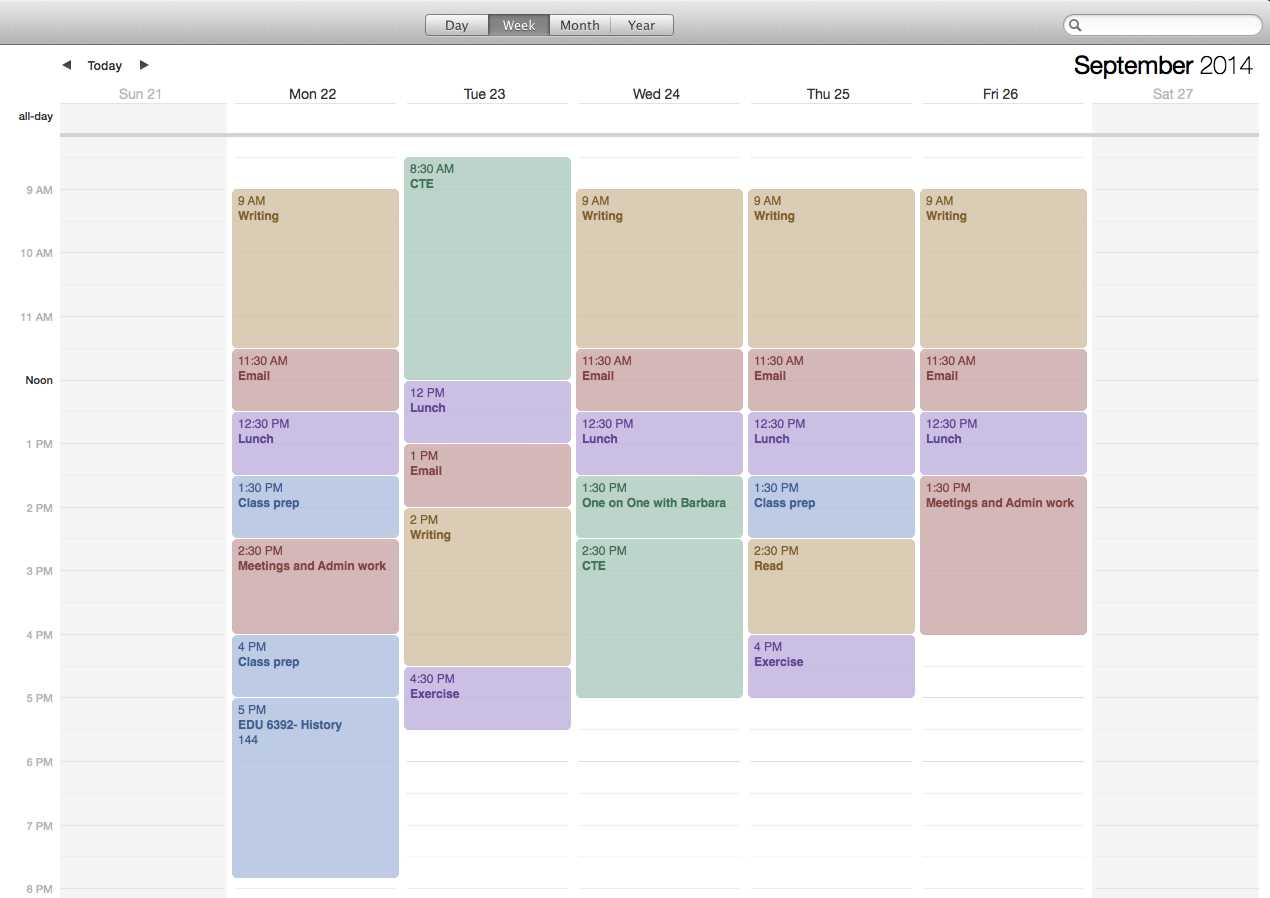Switch to Year view
1270x898 pixels.
tap(642, 25)
